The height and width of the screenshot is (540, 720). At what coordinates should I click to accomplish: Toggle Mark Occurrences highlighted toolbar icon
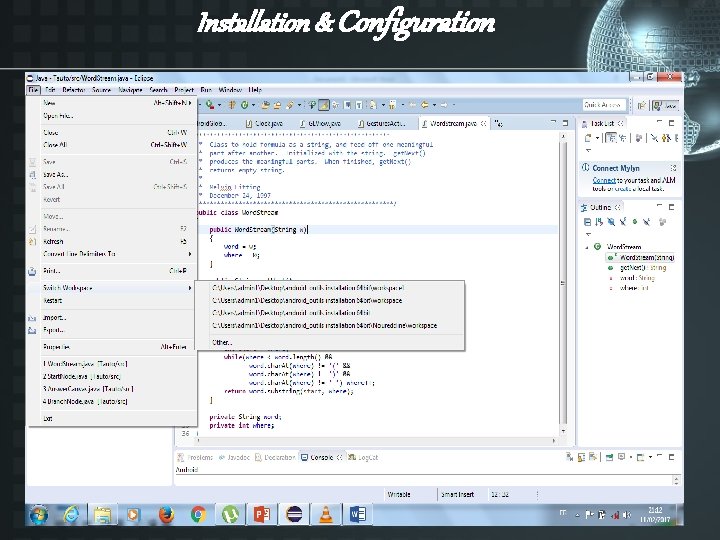324,105
